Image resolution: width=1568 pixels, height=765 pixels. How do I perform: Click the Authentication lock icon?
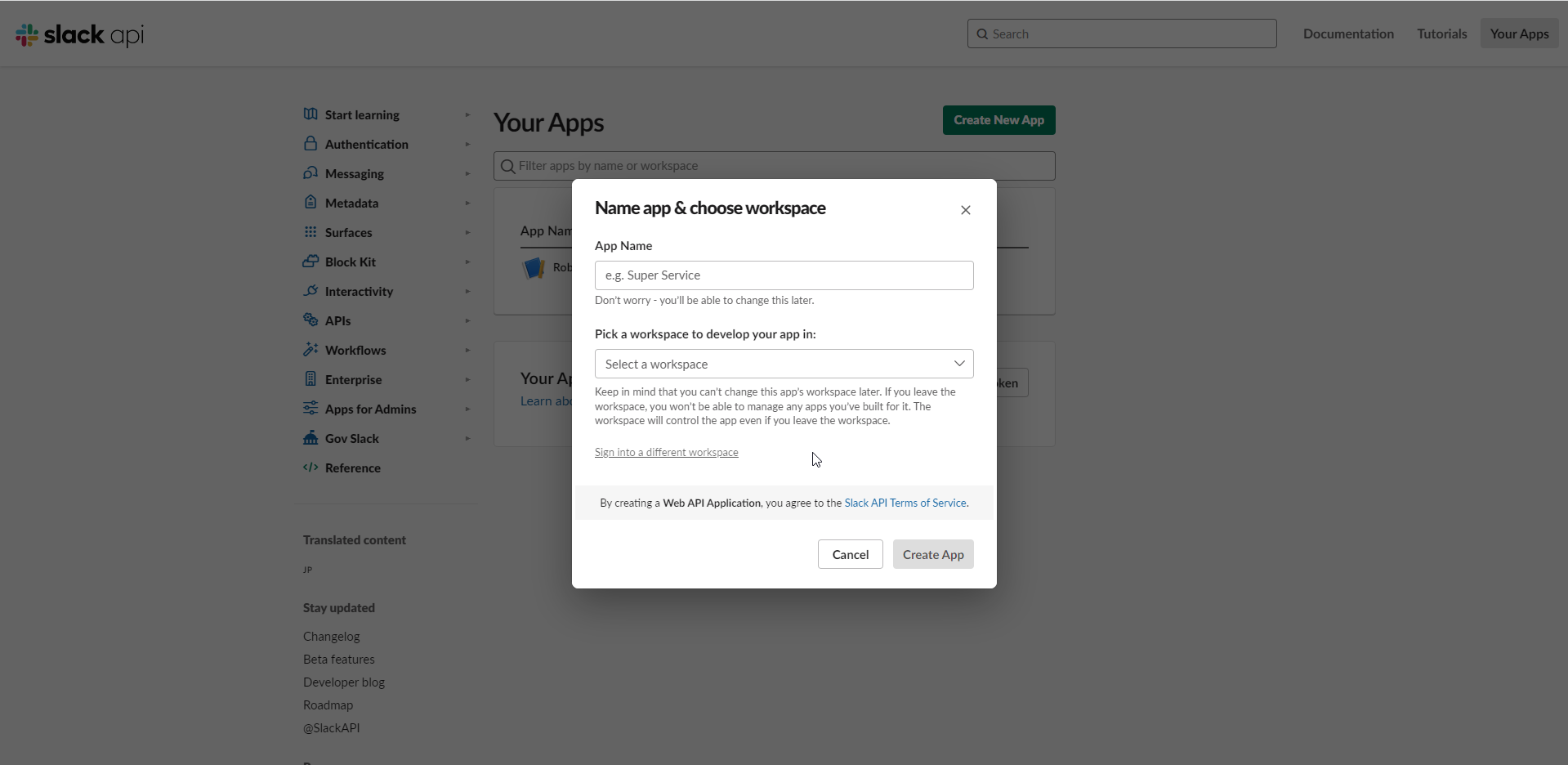click(x=310, y=143)
